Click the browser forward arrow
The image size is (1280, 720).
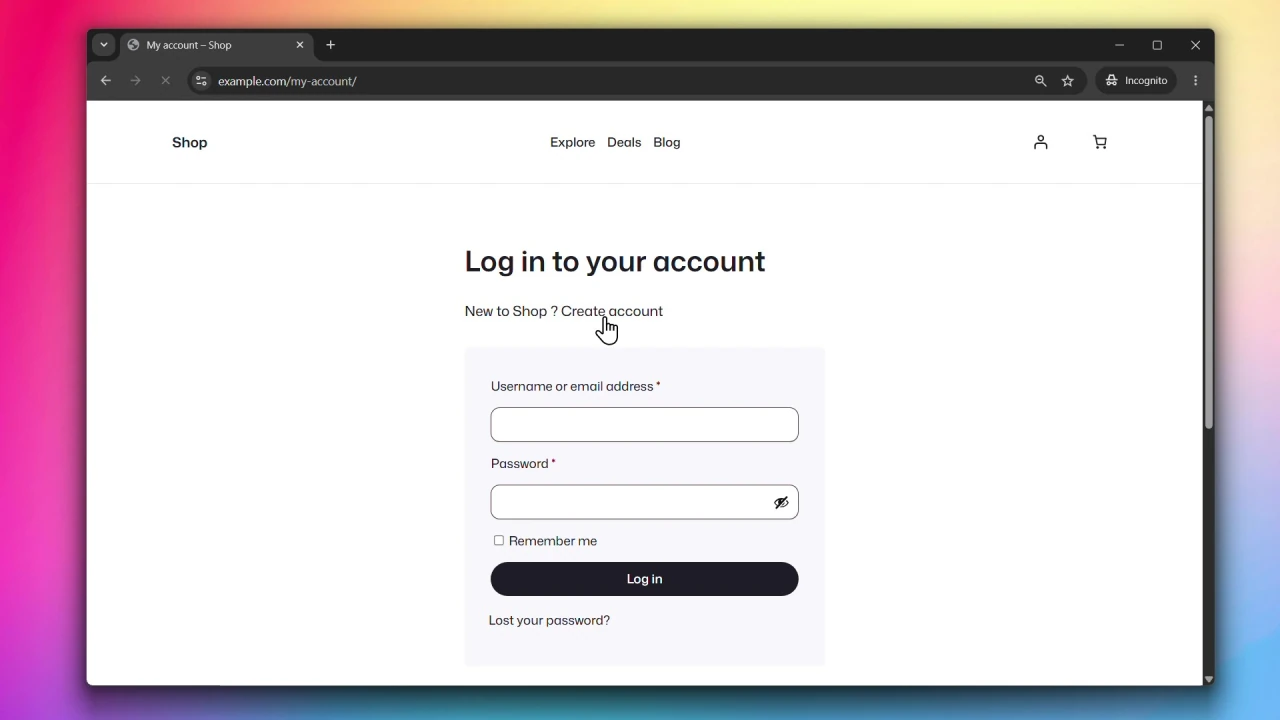coord(136,81)
